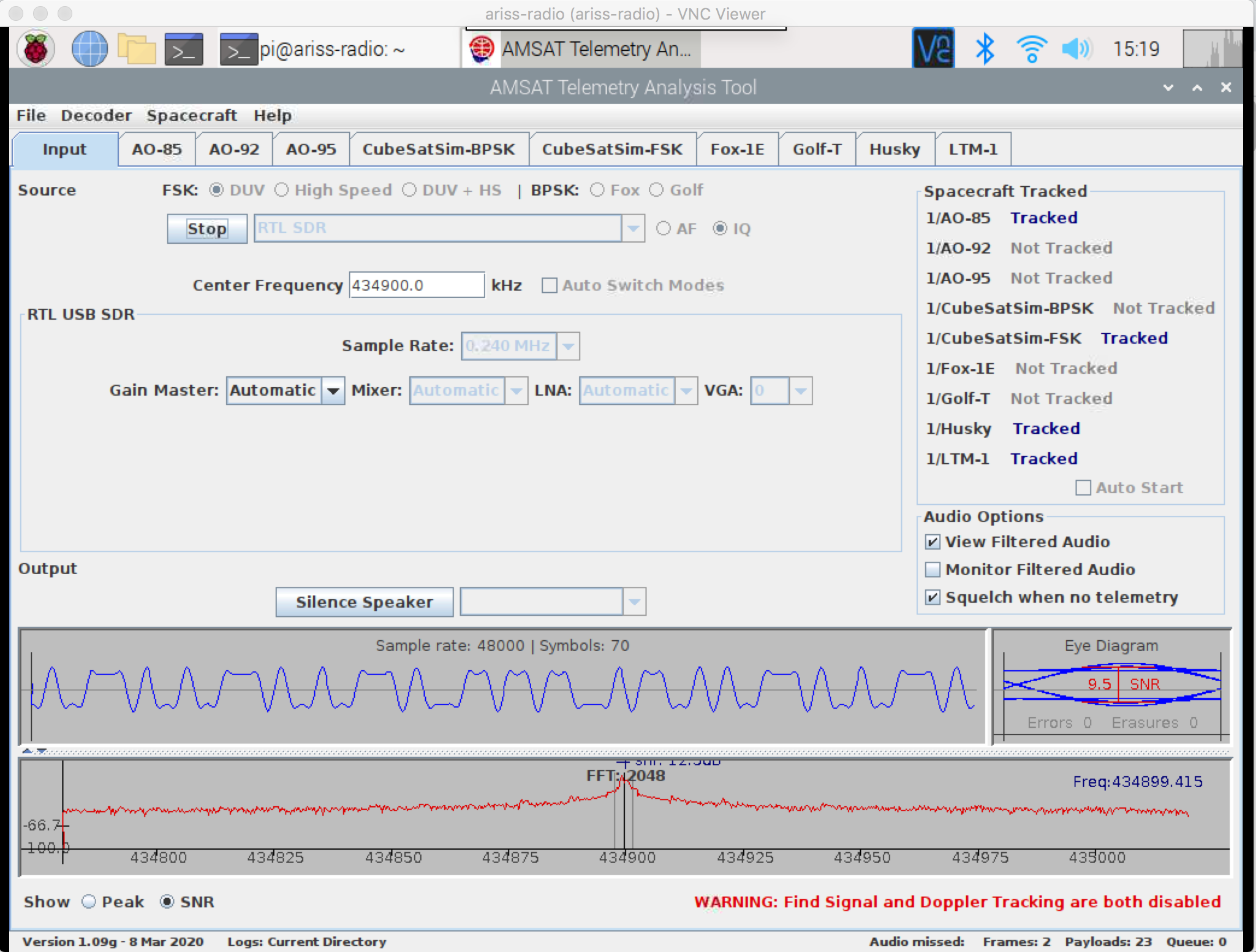Image resolution: width=1256 pixels, height=952 pixels.
Task: Switch to the AO-92 tab
Action: (x=234, y=149)
